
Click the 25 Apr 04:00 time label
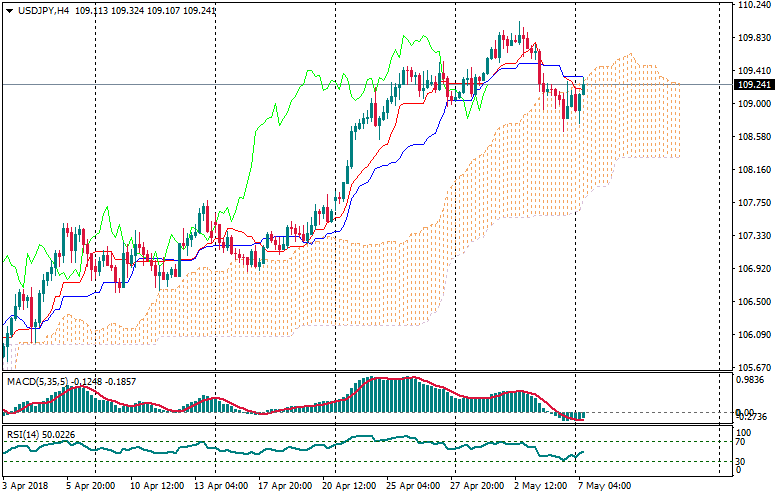412,487
